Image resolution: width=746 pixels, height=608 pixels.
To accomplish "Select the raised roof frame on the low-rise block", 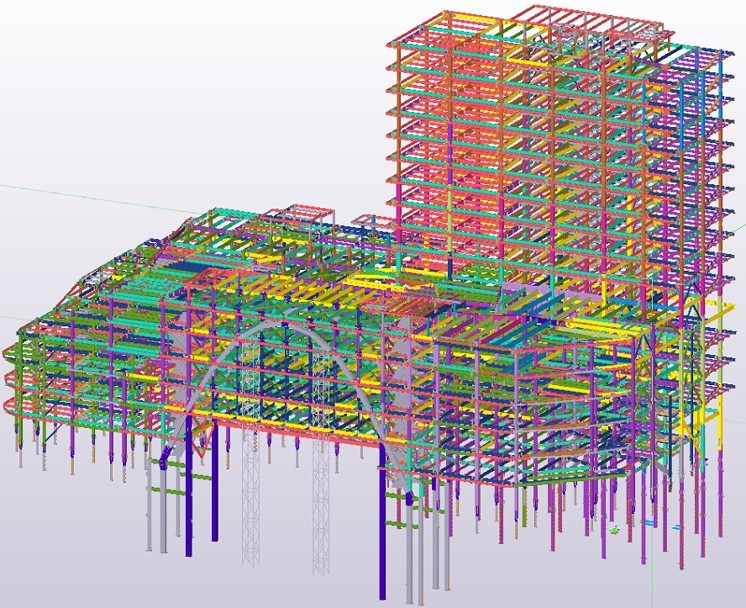I will 300,215.
